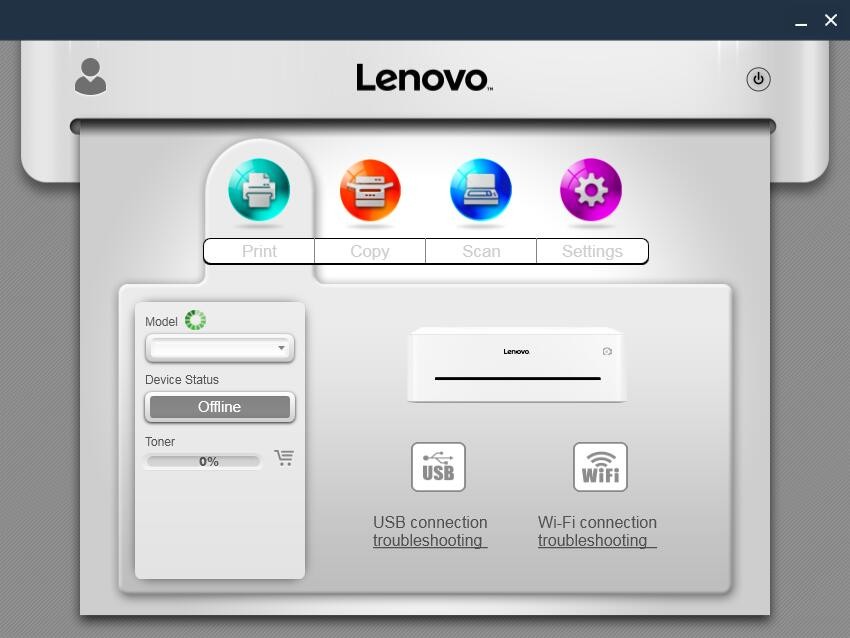Click the USB connection icon
The width and height of the screenshot is (850, 638).
pyautogui.click(x=438, y=467)
